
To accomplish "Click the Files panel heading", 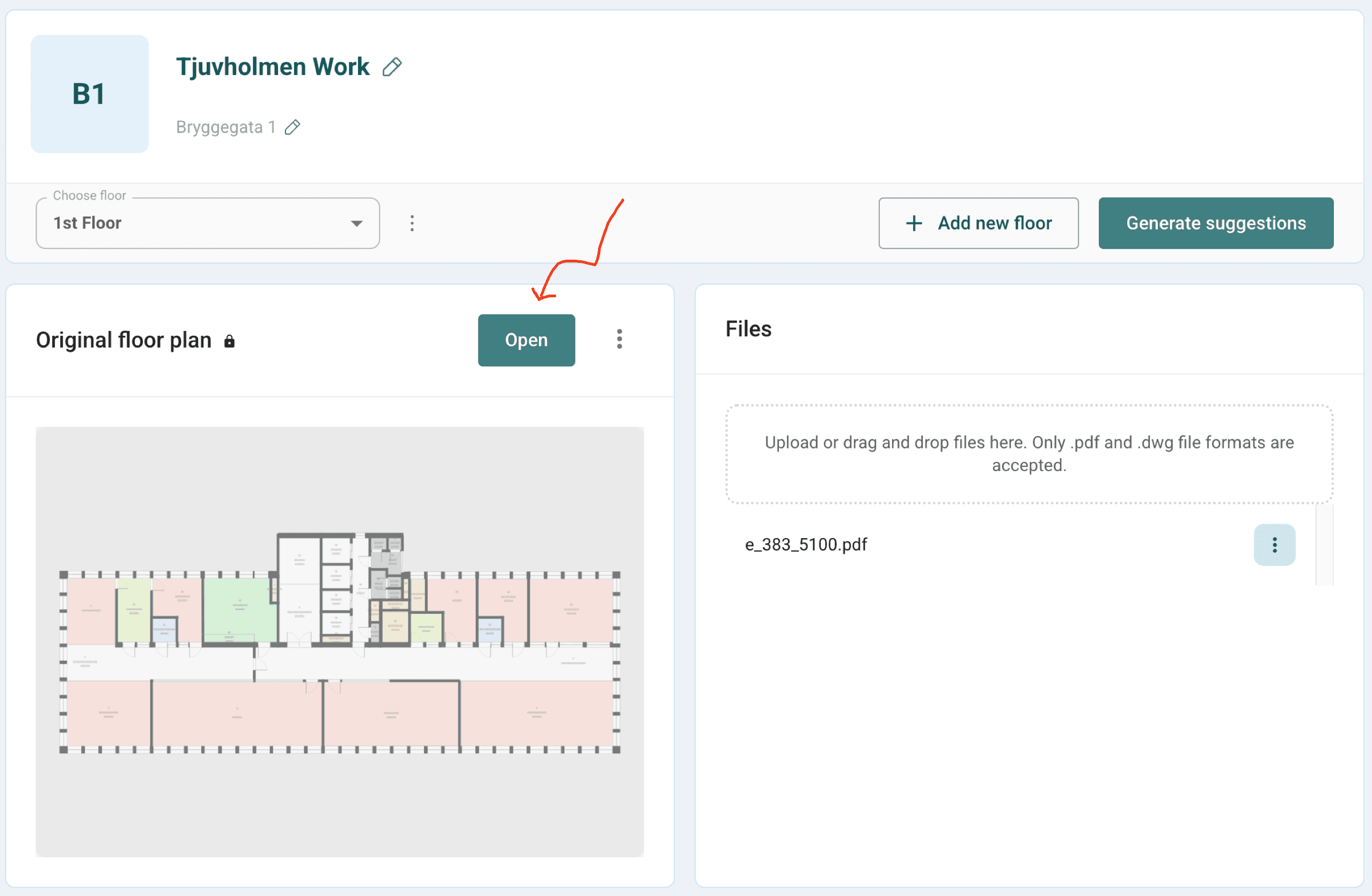I will 748,329.
